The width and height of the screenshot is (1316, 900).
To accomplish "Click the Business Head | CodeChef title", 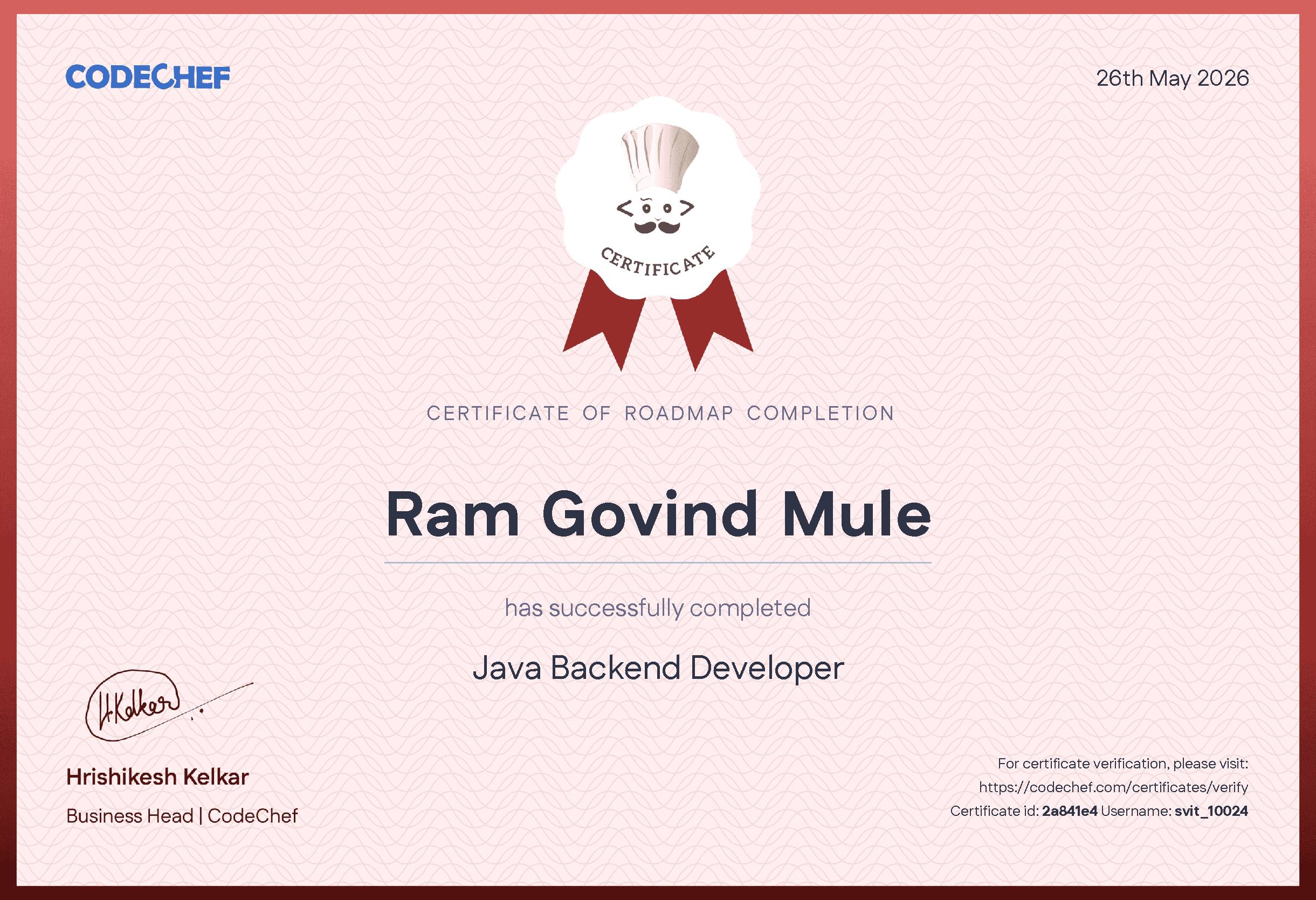I will pyautogui.click(x=182, y=815).
